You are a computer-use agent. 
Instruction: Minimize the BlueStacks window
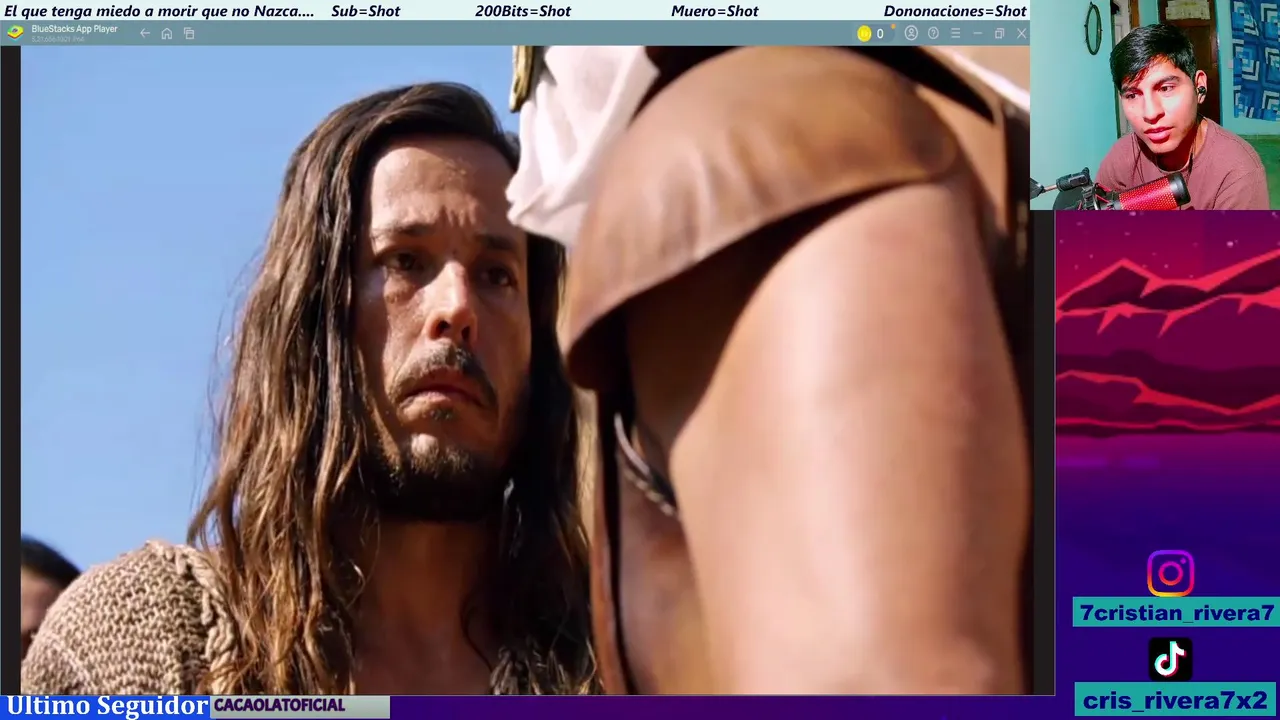(977, 33)
